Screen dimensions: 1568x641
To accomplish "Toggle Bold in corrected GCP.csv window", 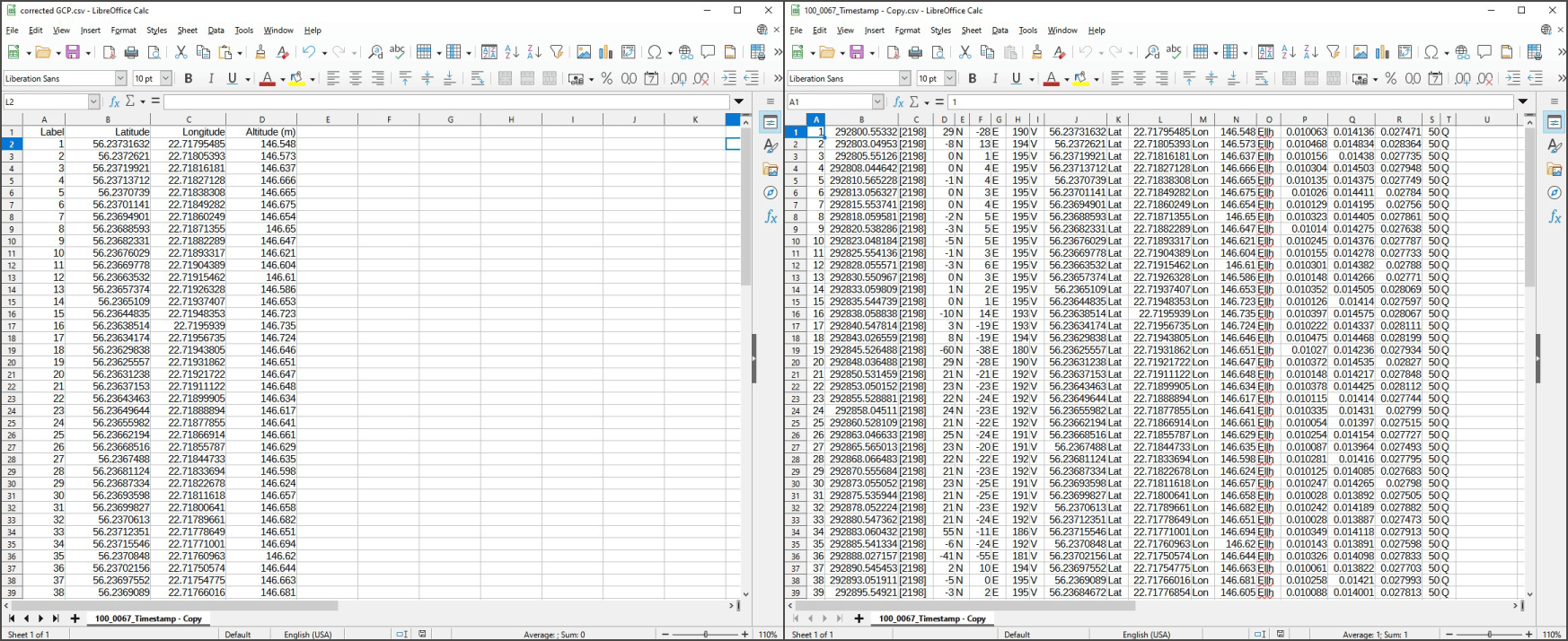I will click(189, 78).
